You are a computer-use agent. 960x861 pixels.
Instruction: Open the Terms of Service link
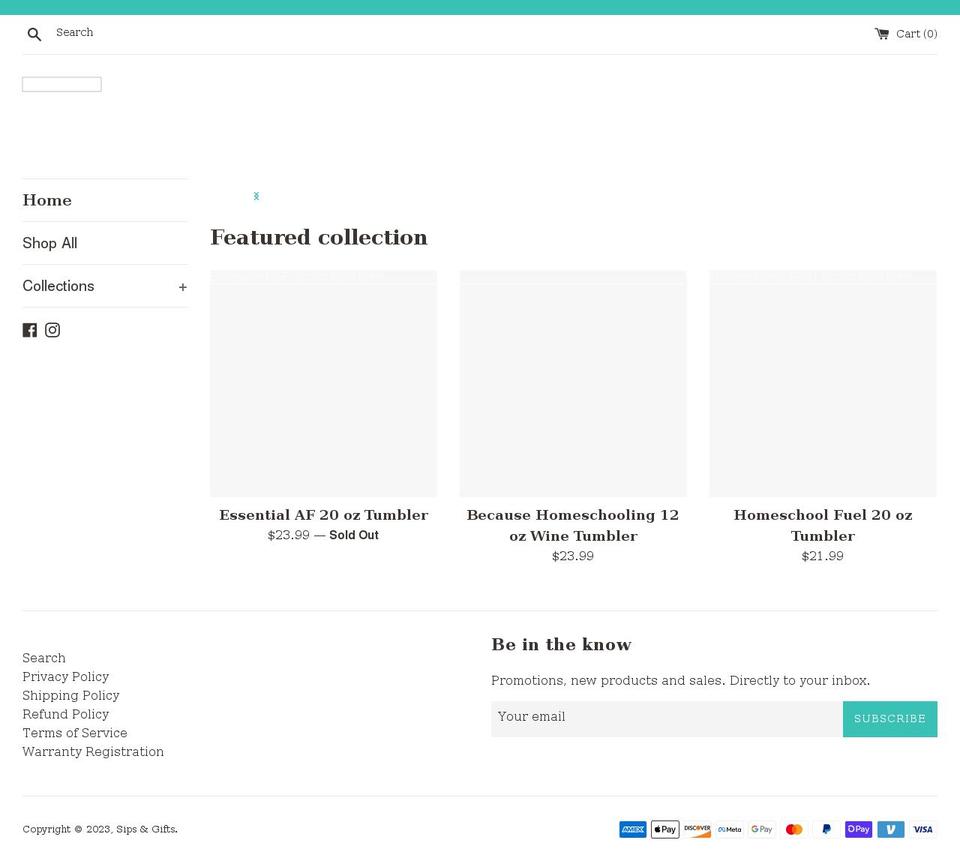click(75, 733)
